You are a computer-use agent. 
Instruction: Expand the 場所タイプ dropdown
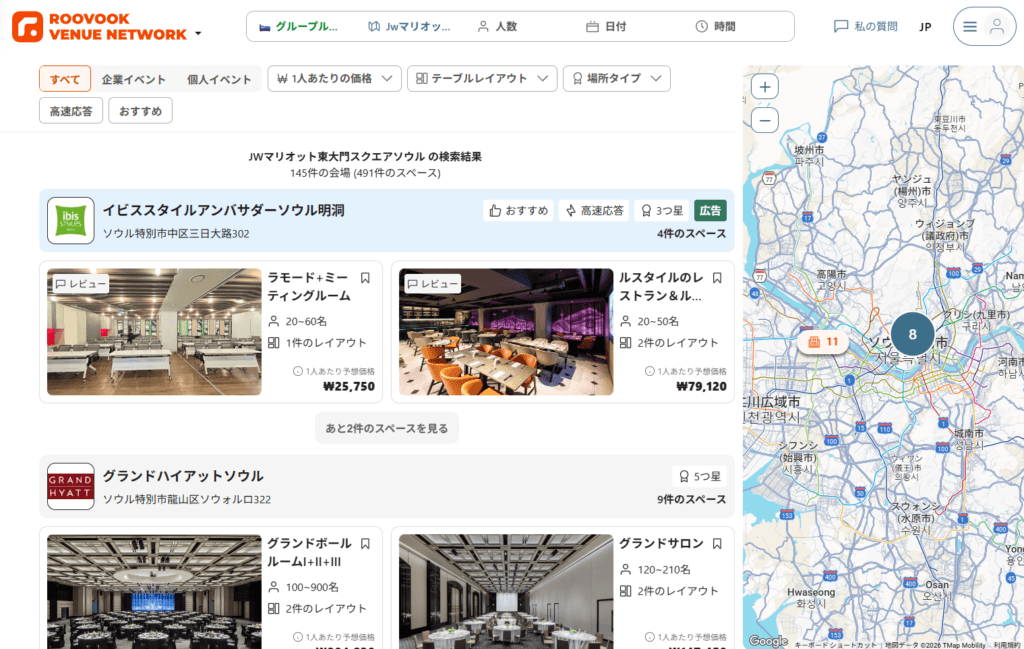pyautogui.click(x=616, y=78)
